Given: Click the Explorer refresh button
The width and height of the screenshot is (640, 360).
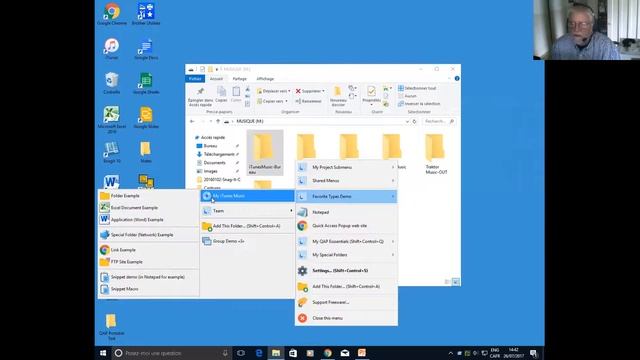Looking at the screenshot, I should click(414, 122).
